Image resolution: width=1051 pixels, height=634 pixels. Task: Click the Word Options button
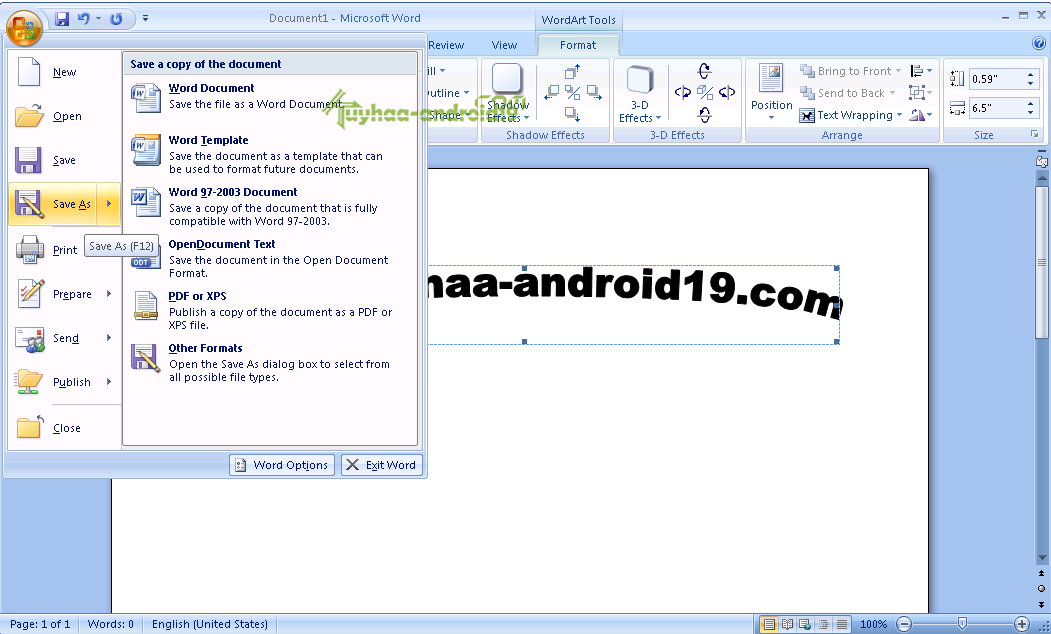(282, 465)
